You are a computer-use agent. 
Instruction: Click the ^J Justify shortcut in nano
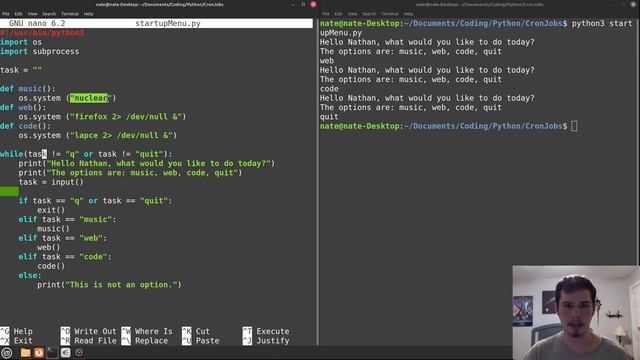(266, 340)
